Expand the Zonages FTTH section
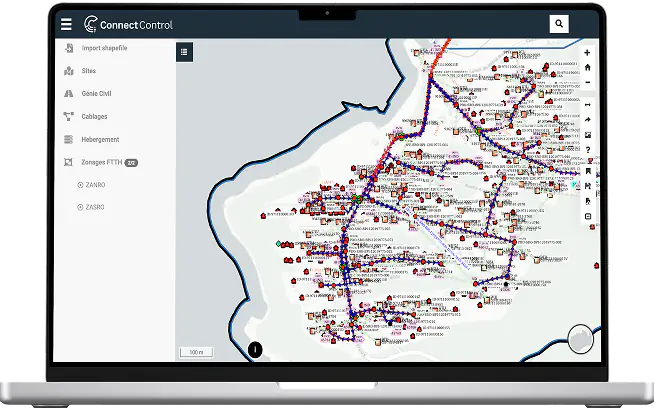This screenshot has height=415, width=654. click(102, 162)
